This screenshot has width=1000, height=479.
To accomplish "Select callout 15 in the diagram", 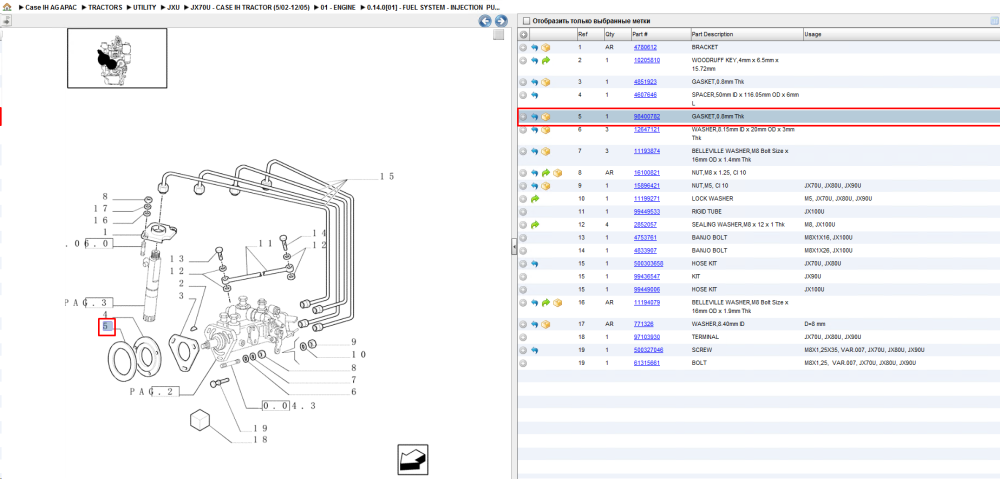I will tap(388, 175).
